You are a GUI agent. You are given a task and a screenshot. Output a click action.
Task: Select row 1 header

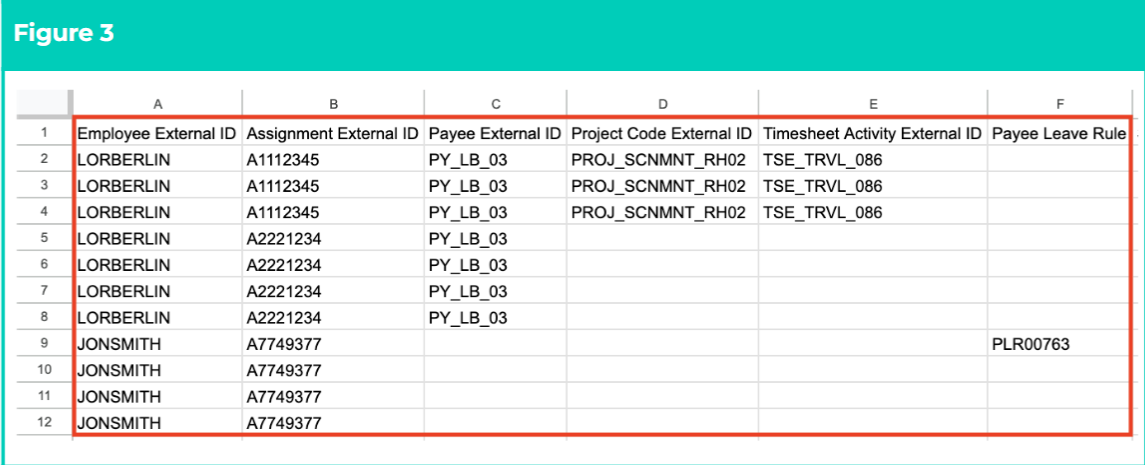click(x=44, y=134)
